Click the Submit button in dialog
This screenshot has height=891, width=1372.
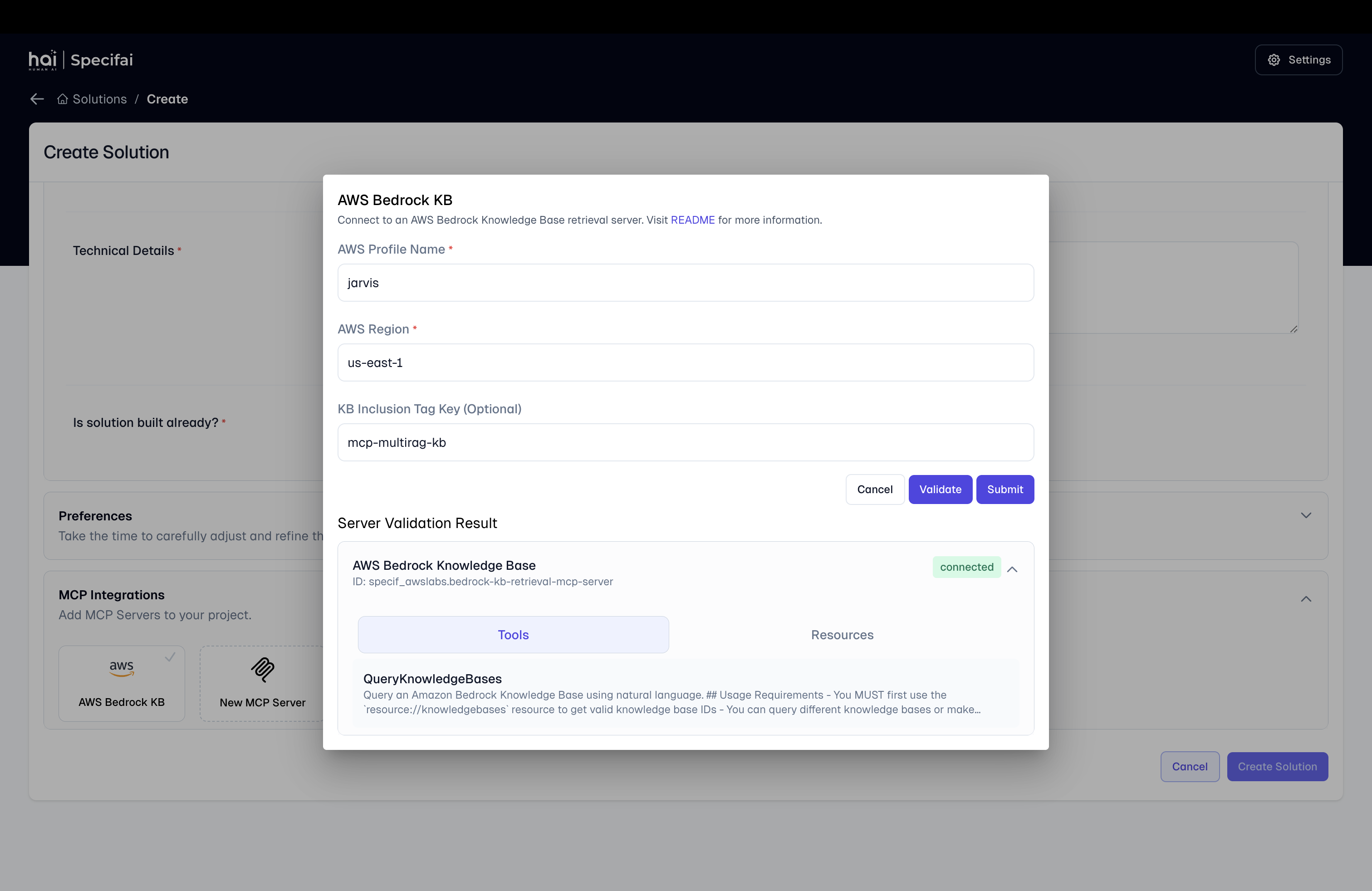coord(1005,490)
